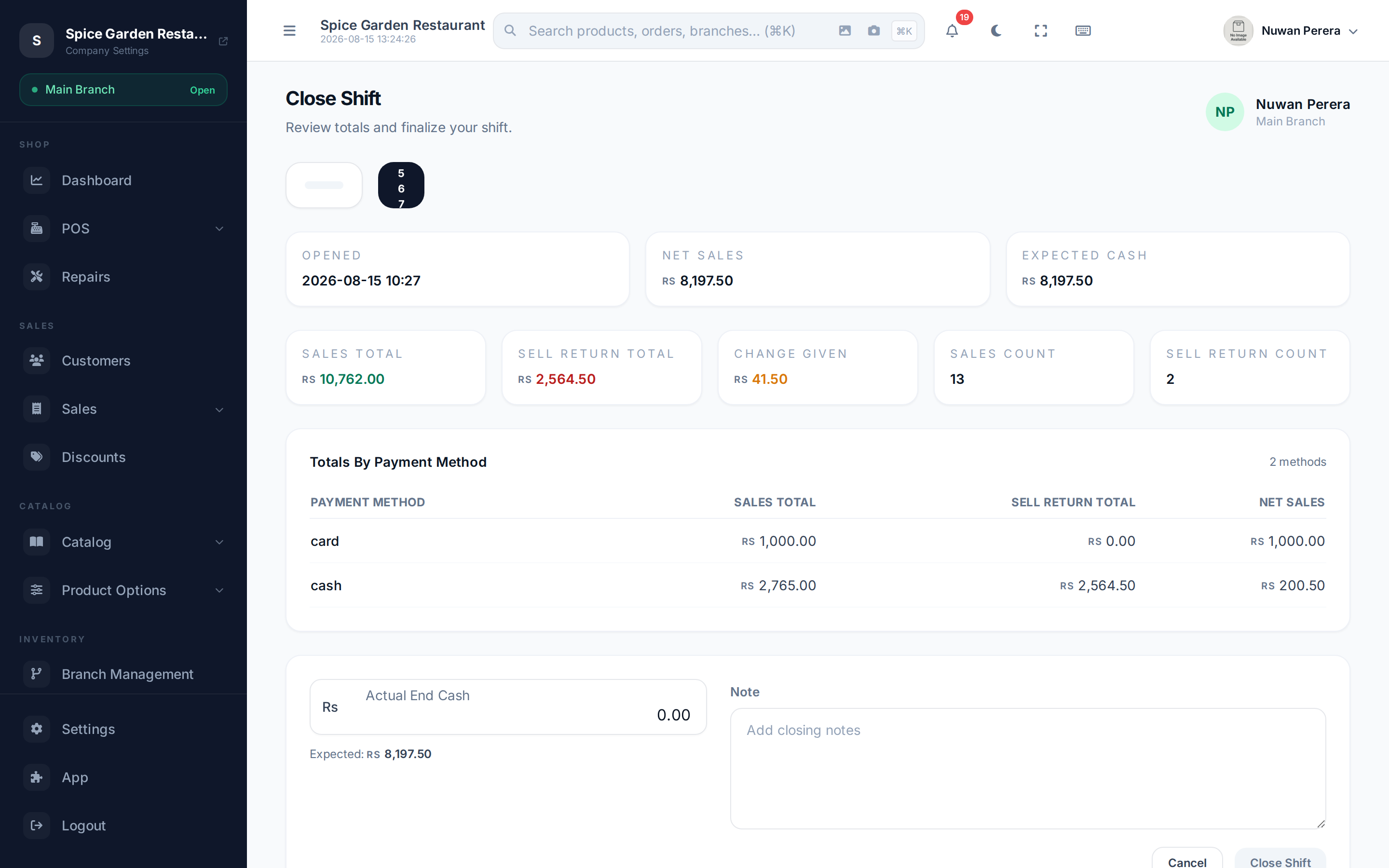This screenshot has height=868, width=1389.
Task: Open the Repairs menu item
Action: [x=123, y=277]
